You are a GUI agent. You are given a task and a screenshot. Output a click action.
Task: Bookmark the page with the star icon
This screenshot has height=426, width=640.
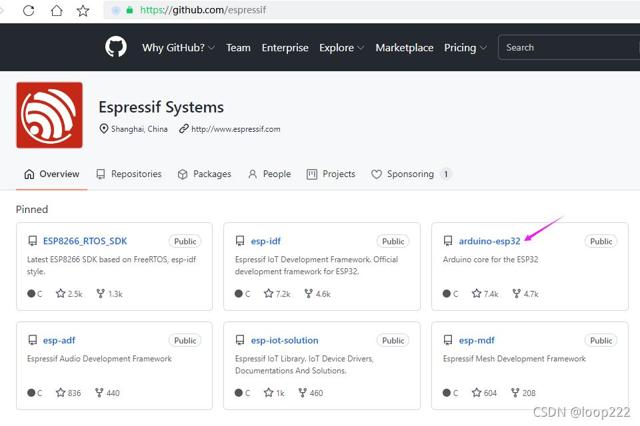tap(83, 10)
